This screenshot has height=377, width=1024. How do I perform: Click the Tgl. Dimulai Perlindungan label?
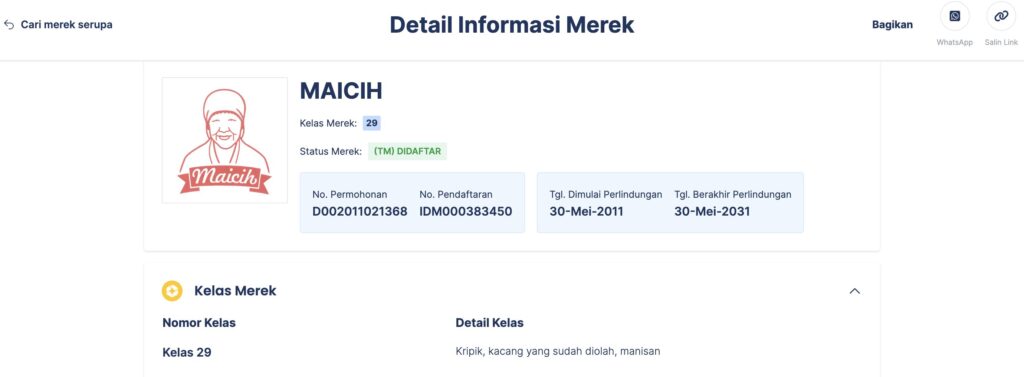point(606,194)
